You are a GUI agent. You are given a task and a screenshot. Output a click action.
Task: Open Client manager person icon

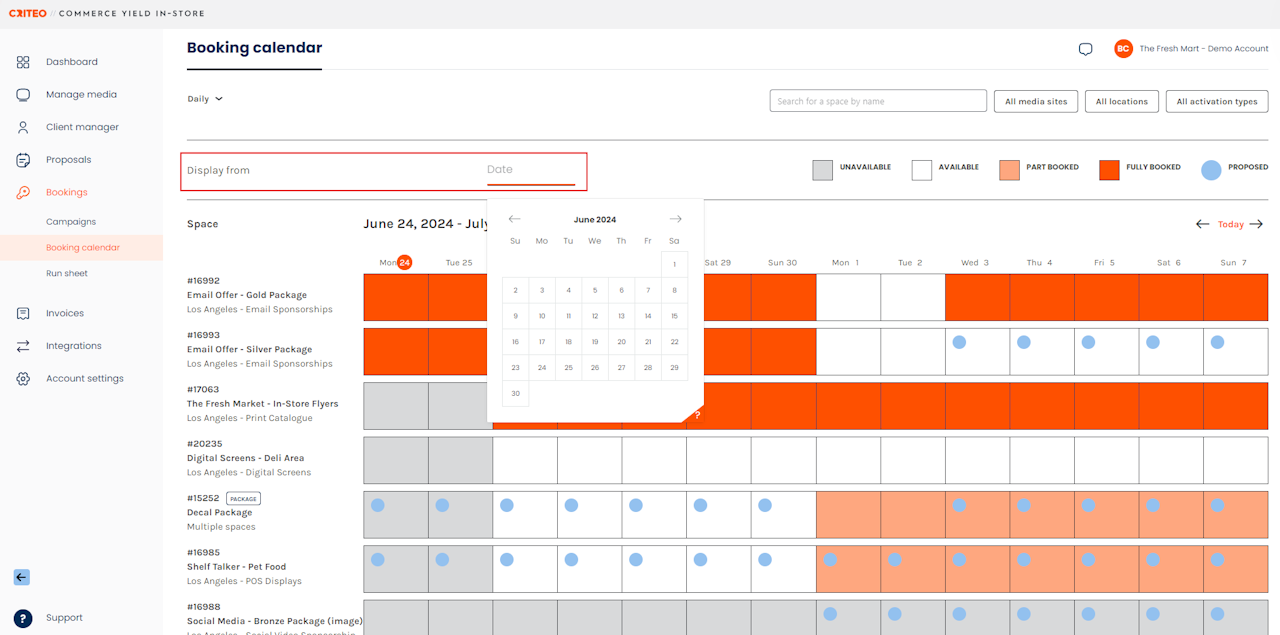pos(23,127)
